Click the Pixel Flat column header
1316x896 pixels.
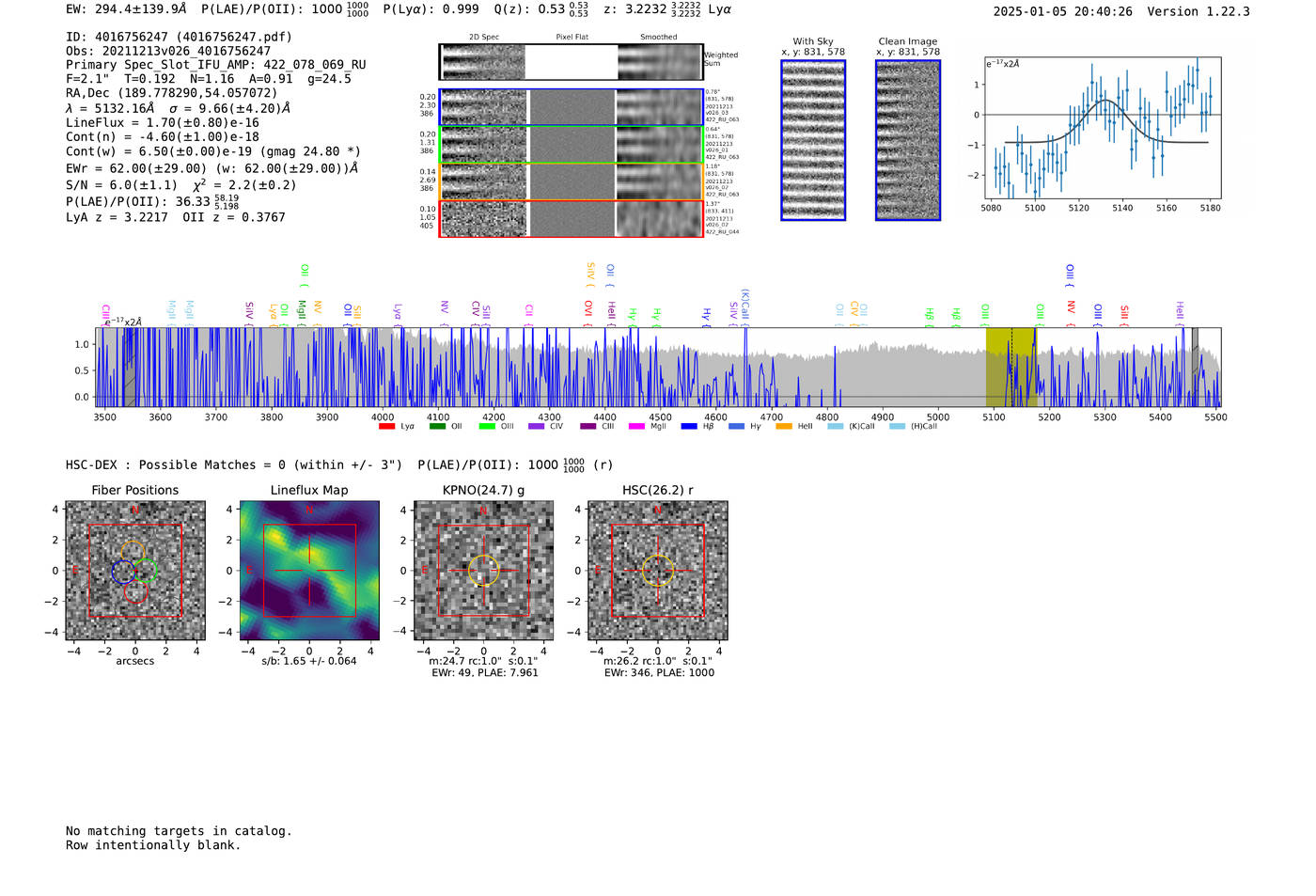click(572, 38)
